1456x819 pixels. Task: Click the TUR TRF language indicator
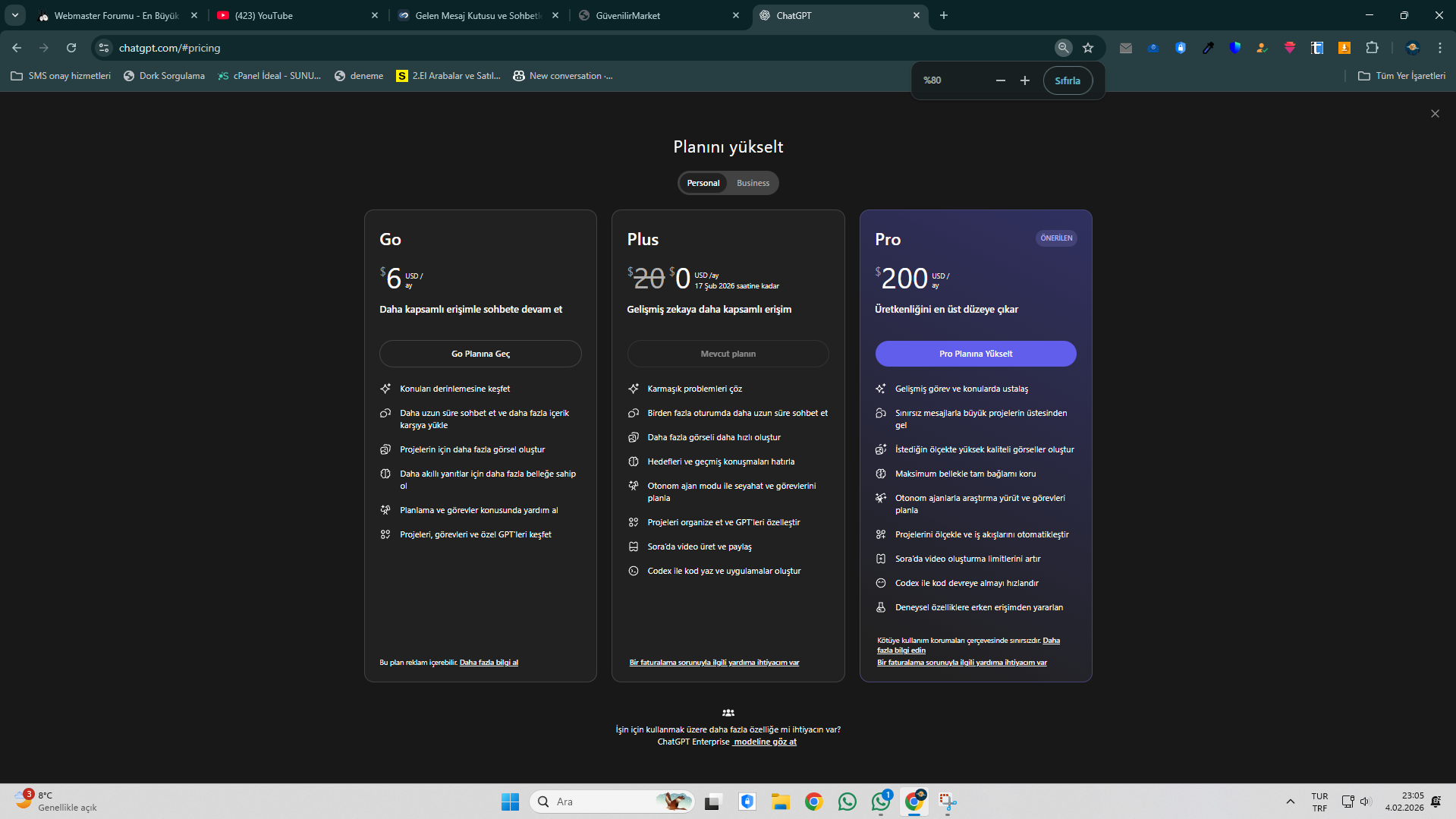(x=1319, y=802)
